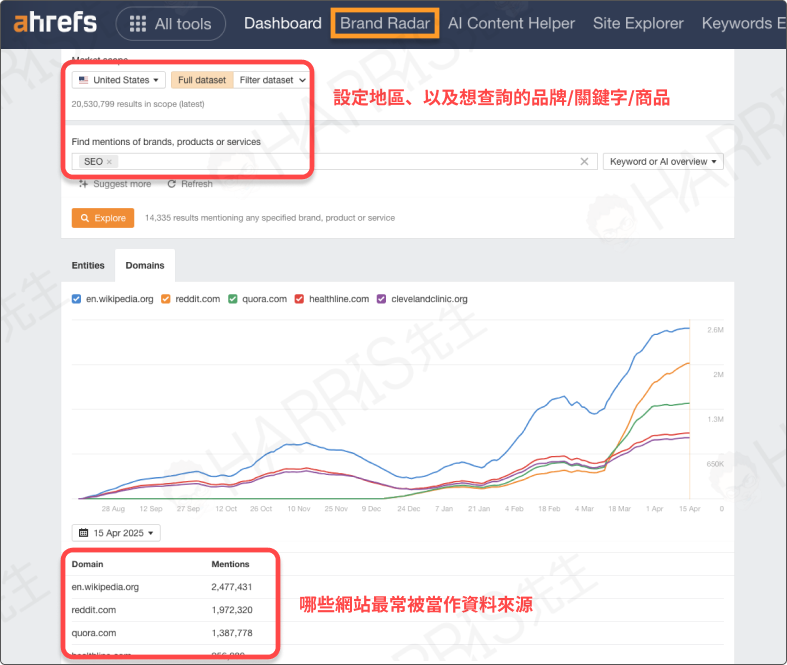The height and width of the screenshot is (665, 787).
Task: Open the Keywords Explorer menu item
Action: pos(744,23)
